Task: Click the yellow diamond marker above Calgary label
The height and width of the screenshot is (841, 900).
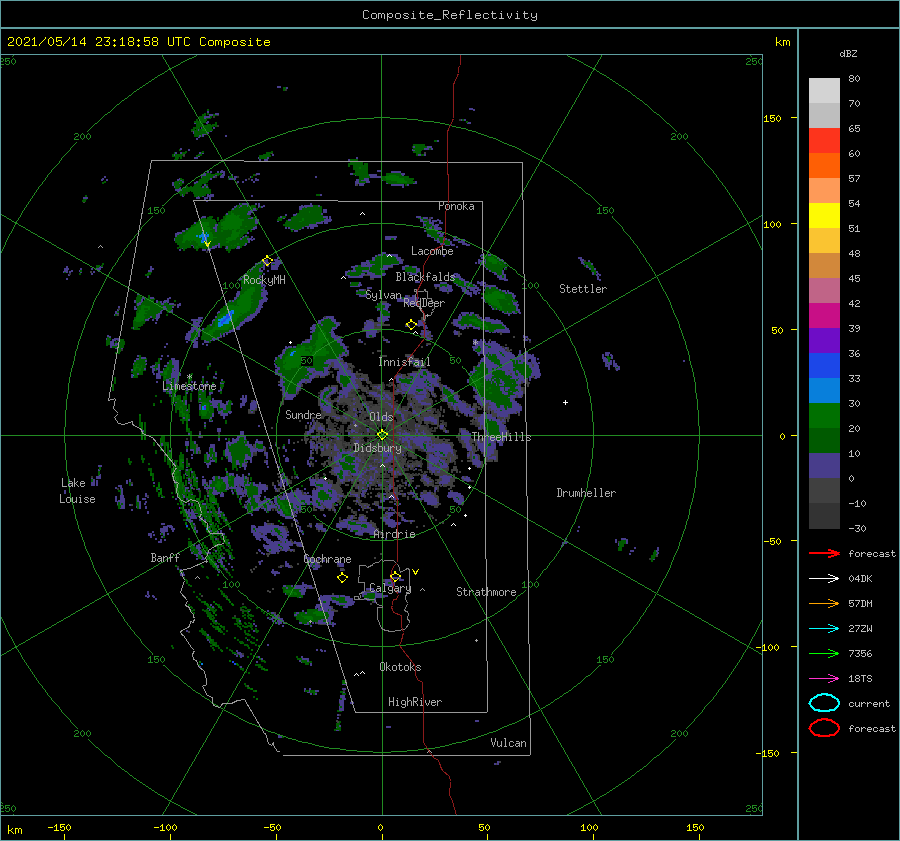Action: [395, 576]
